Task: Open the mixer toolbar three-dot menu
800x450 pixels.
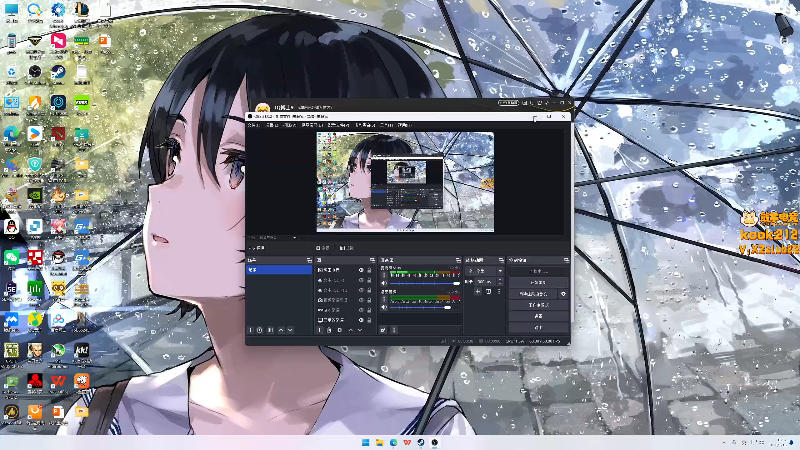Action: (394, 330)
